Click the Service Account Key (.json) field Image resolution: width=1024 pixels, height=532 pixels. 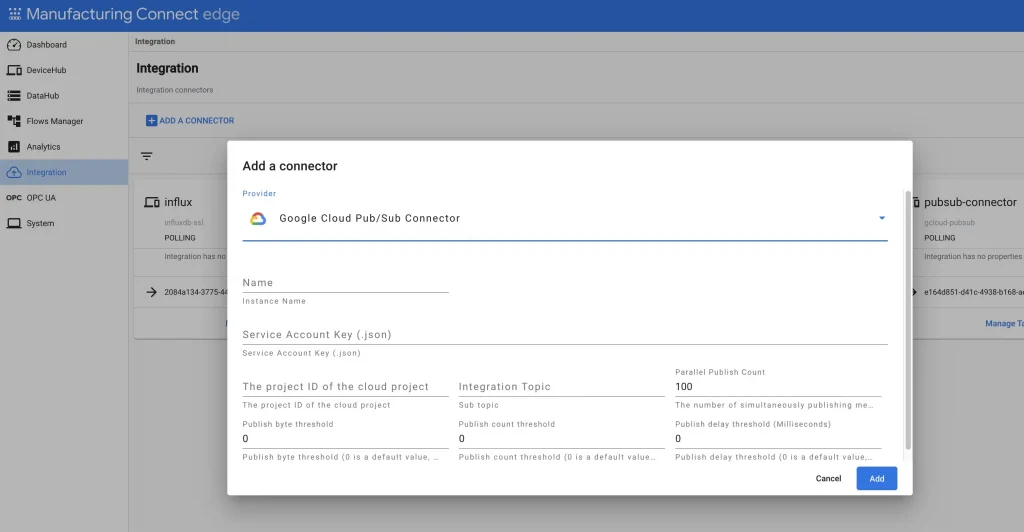click(x=565, y=335)
